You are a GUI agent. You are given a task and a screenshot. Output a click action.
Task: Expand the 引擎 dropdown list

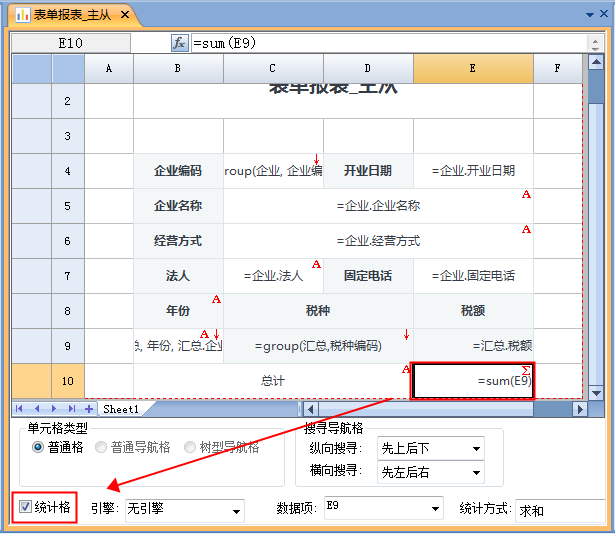click(235, 510)
